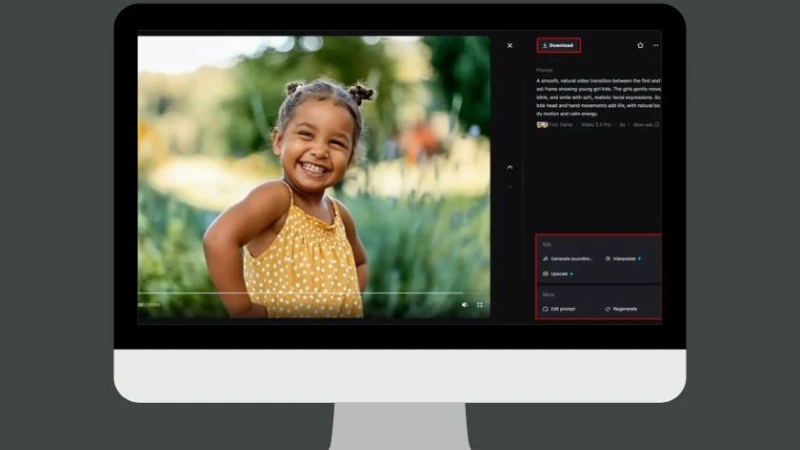Click the Download button
This screenshot has height=450, width=800.
point(558,45)
